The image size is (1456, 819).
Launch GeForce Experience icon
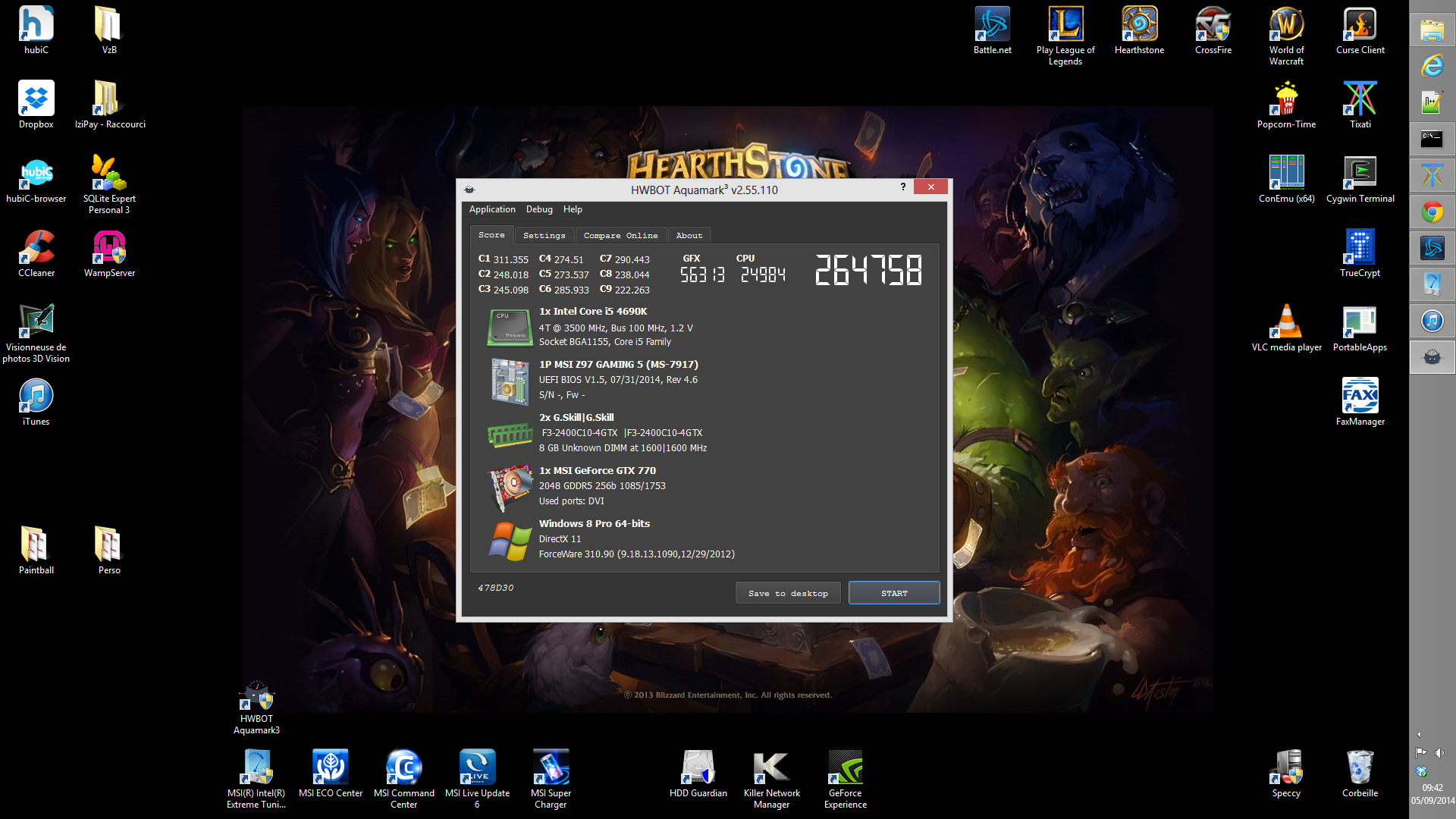tap(845, 779)
